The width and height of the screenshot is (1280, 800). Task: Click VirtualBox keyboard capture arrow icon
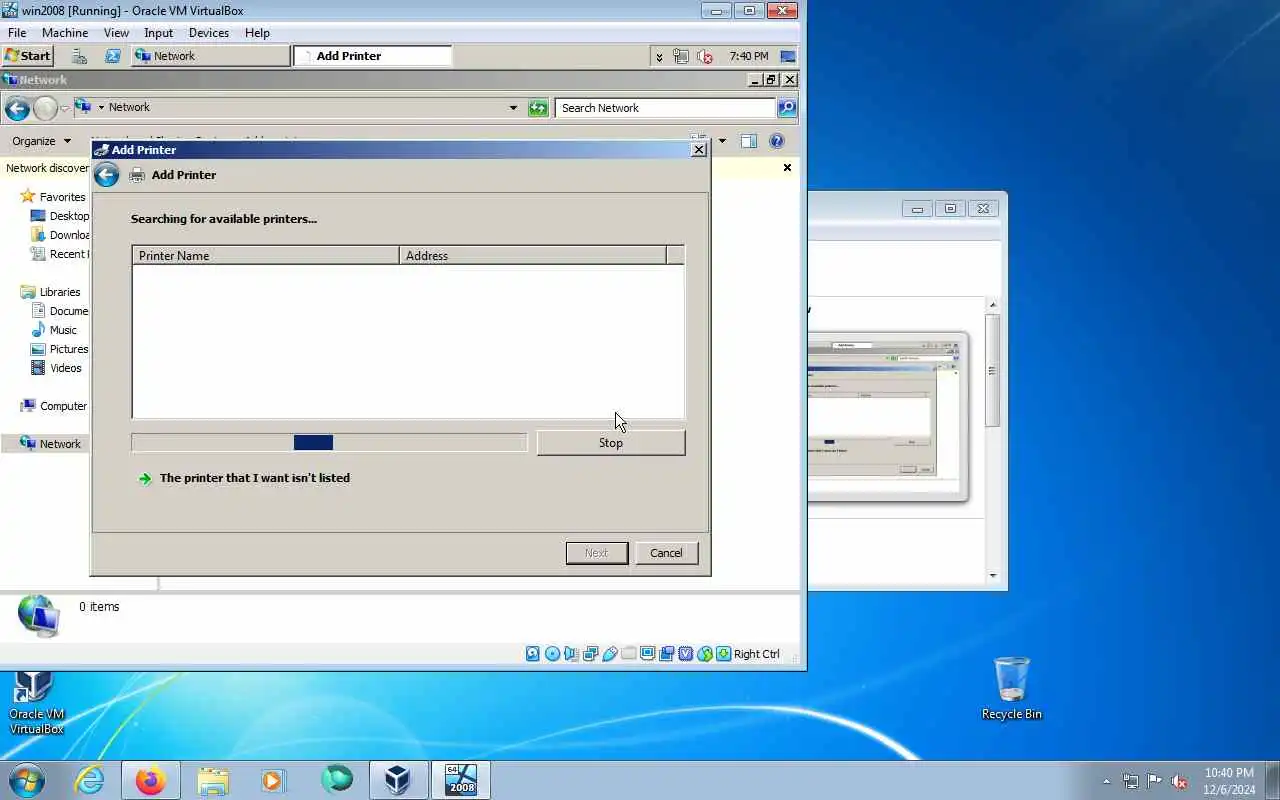click(723, 654)
